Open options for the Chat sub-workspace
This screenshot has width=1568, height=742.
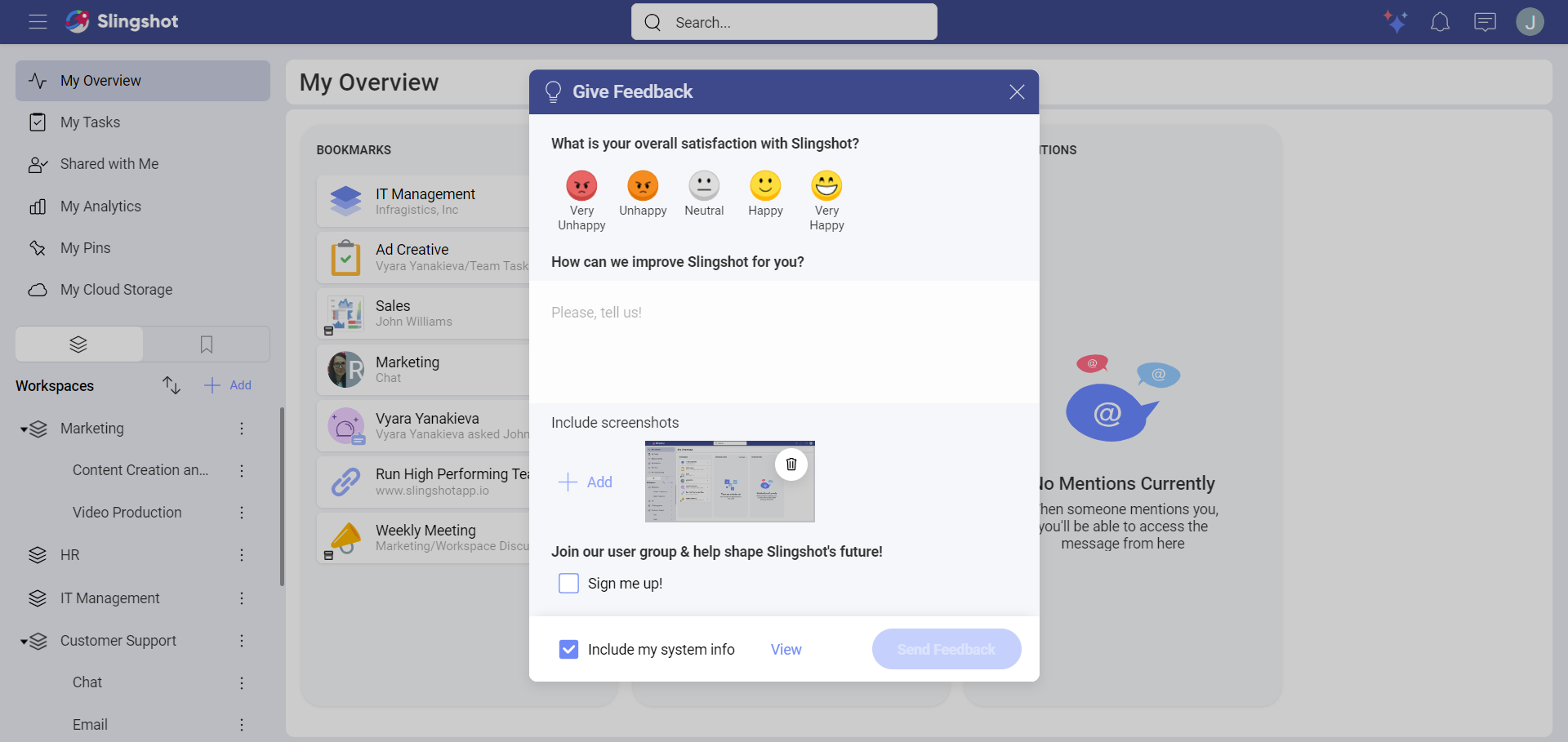(x=242, y=682)
